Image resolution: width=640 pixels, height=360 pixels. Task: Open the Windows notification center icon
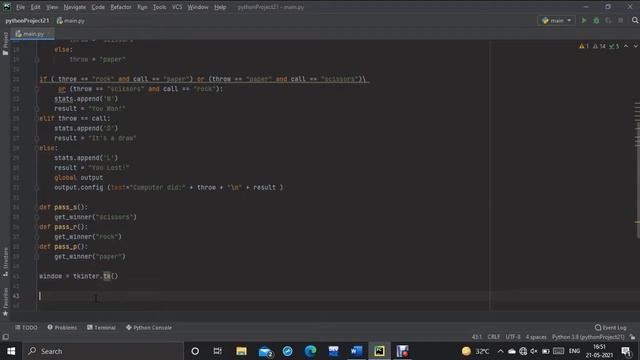(626, 351)
